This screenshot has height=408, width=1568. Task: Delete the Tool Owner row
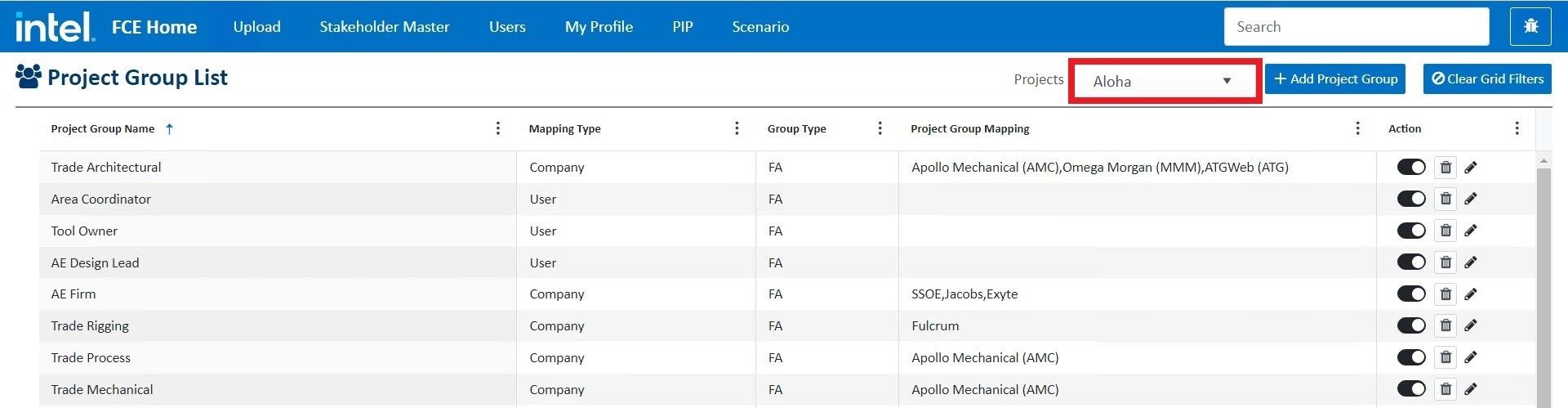1445,231
